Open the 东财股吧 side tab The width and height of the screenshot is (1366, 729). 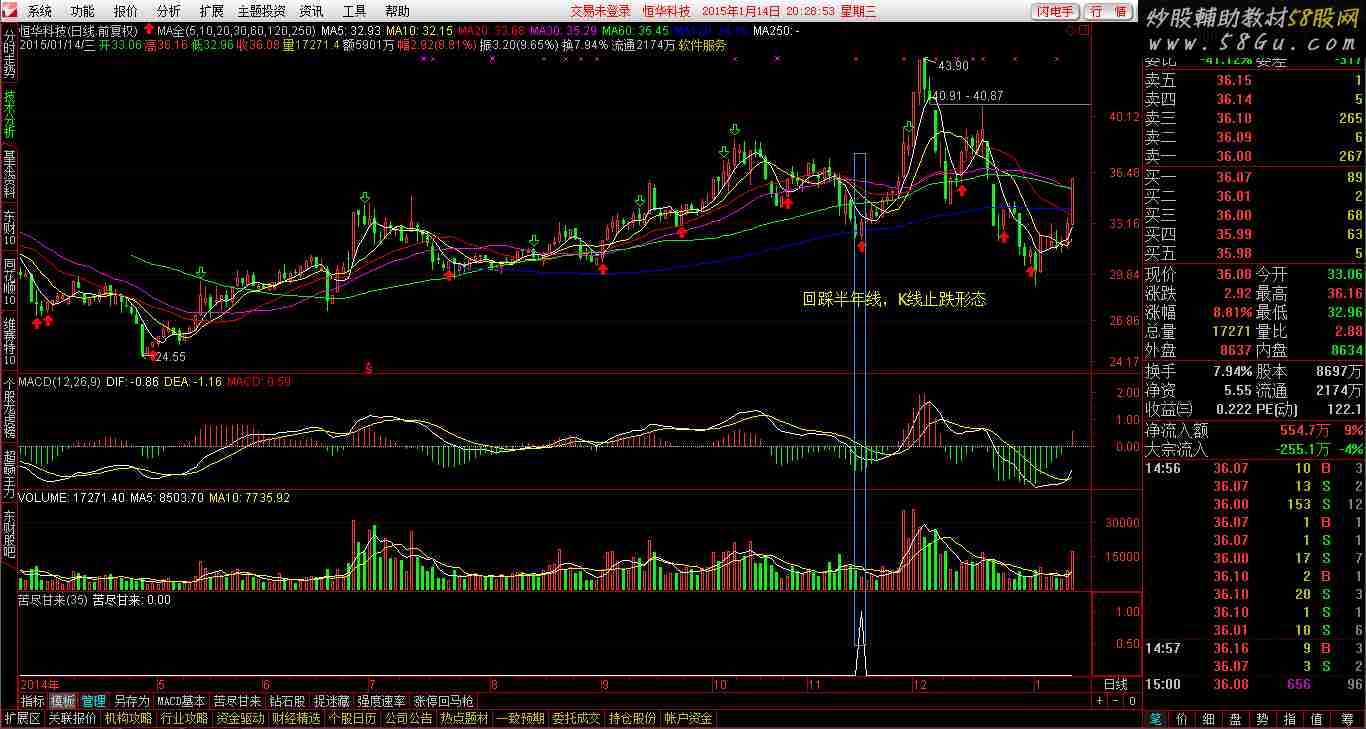point(9,534)
